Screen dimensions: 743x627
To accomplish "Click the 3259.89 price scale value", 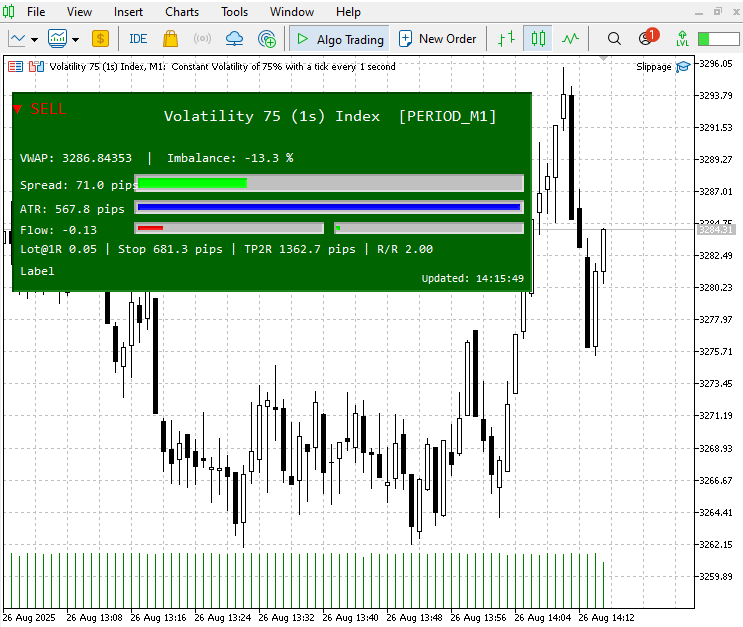I will [x=716, y=576].
